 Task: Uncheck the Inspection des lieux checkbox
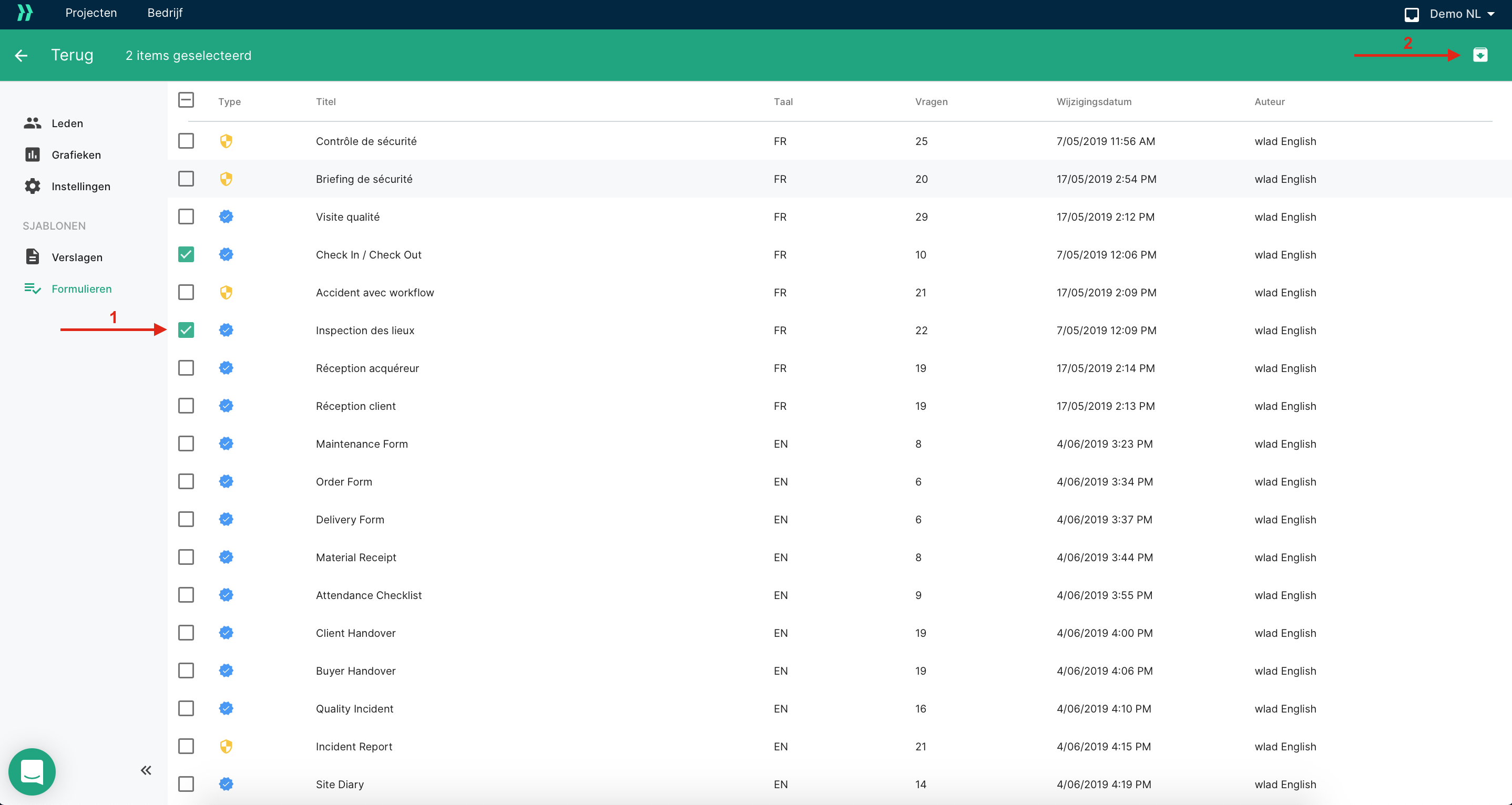[x=186, y=330]
